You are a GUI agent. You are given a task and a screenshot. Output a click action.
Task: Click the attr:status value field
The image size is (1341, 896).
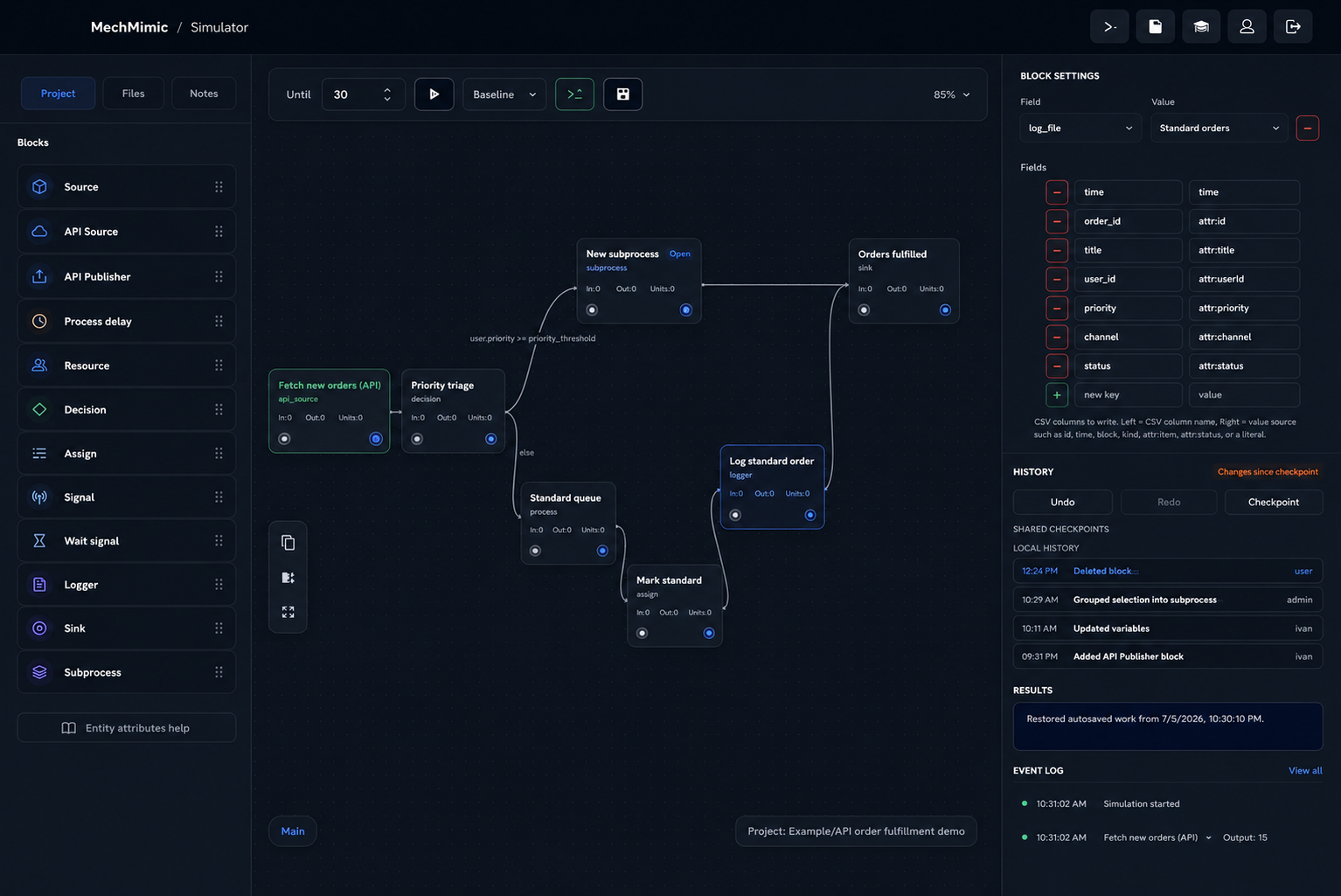pos(1244,366)
